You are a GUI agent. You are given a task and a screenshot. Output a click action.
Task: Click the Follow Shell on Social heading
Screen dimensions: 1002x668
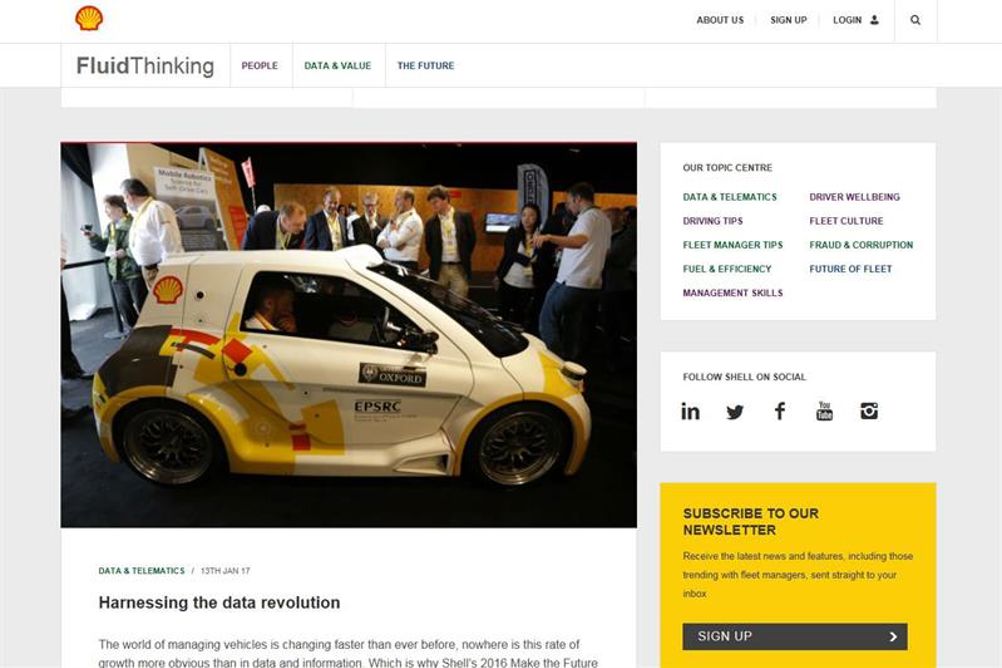[744, 377]
